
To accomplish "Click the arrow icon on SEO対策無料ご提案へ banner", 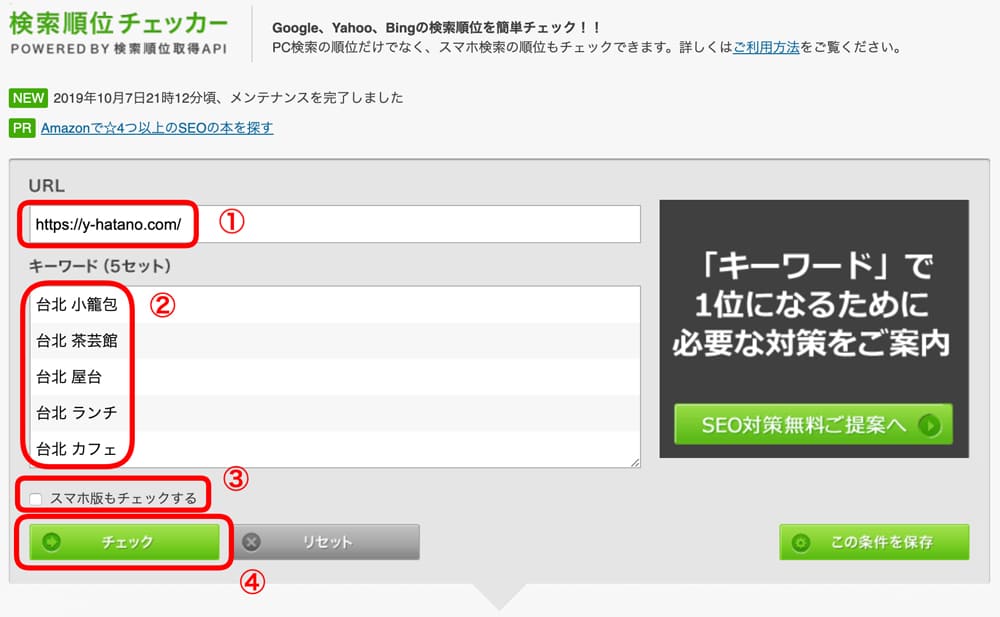I will (929, 425).
